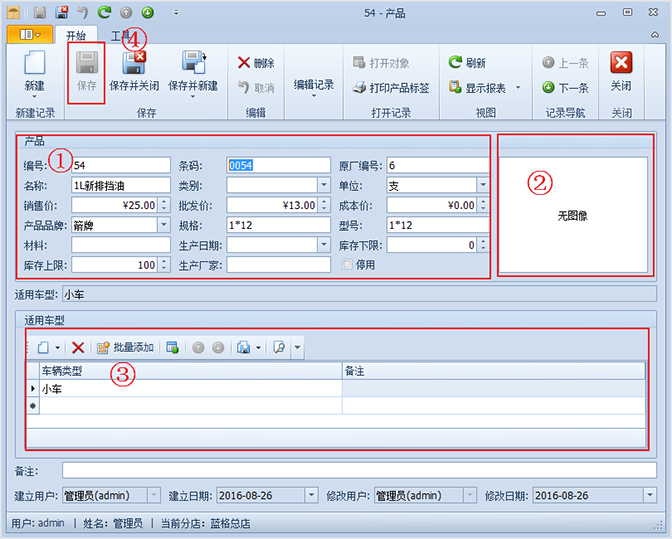Viewport: 672px width, 539px height.
Task: Open the 产品品牌 (Brand) dropdown
Action: (x=164, y=225)
